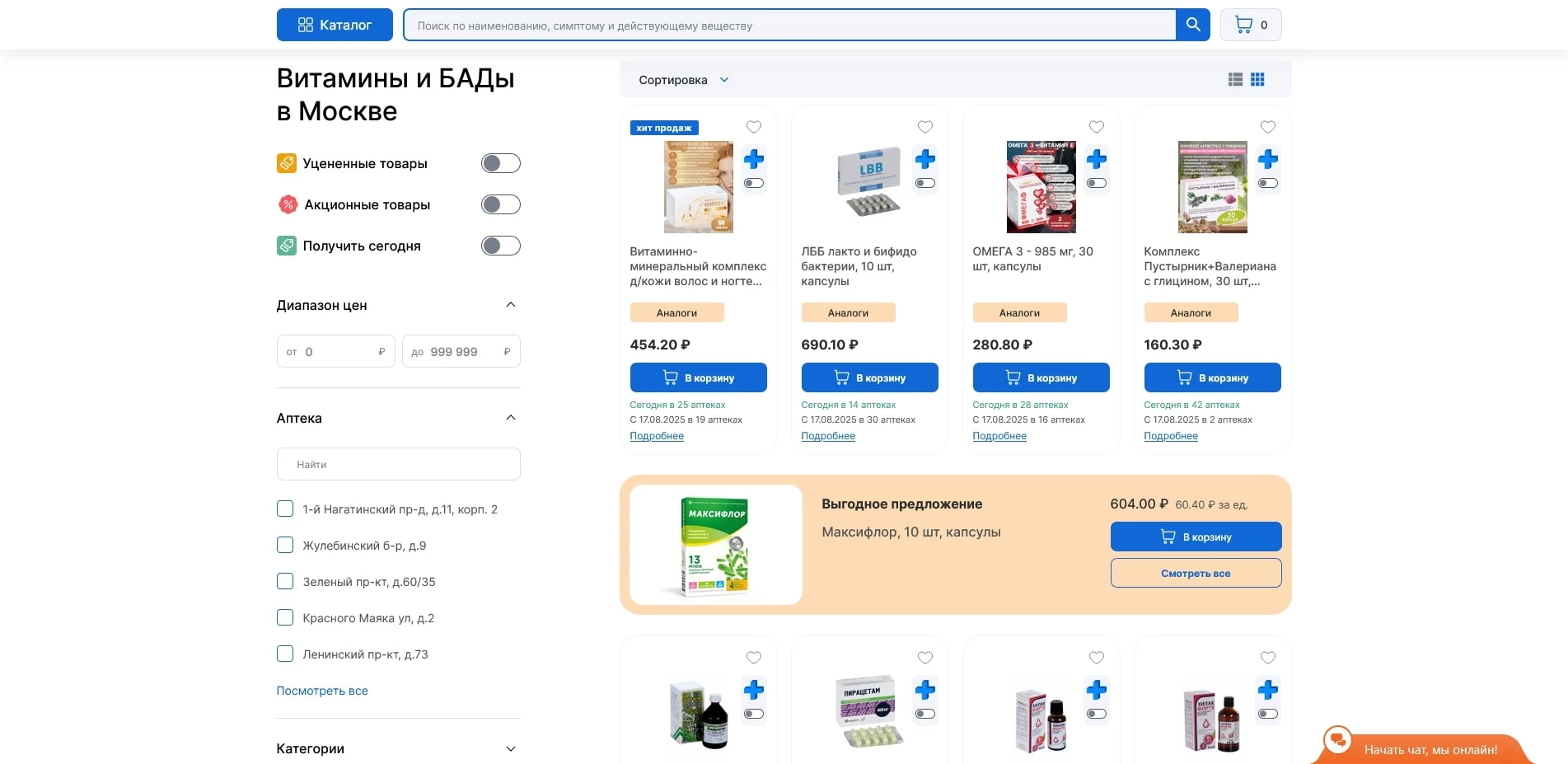Viewport: 1568px width, 764px height.
Task: Click the blue plus icon on ЛББ card
Action: (x=924, y=159)
